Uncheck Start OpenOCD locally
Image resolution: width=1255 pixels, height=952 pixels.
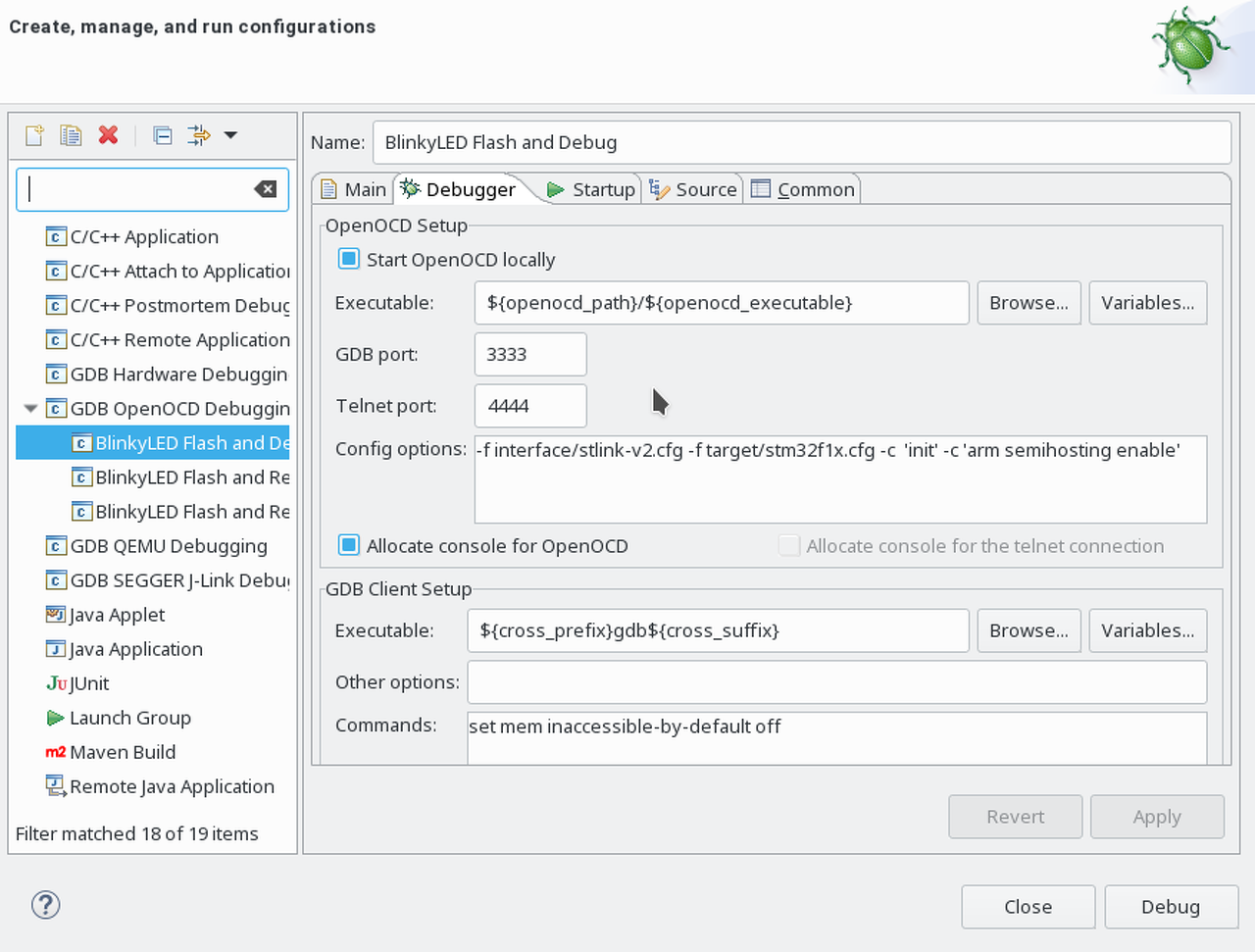pos(349,259)
